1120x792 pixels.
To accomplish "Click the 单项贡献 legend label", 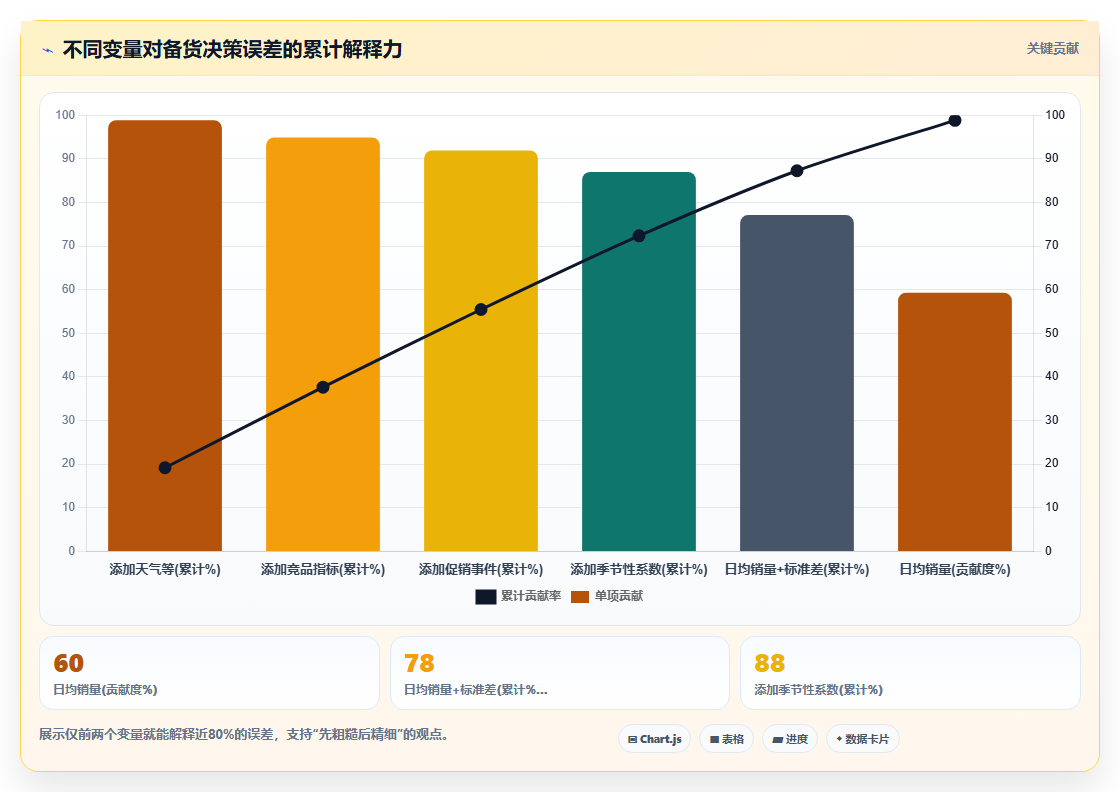I will tap(619, 596).
